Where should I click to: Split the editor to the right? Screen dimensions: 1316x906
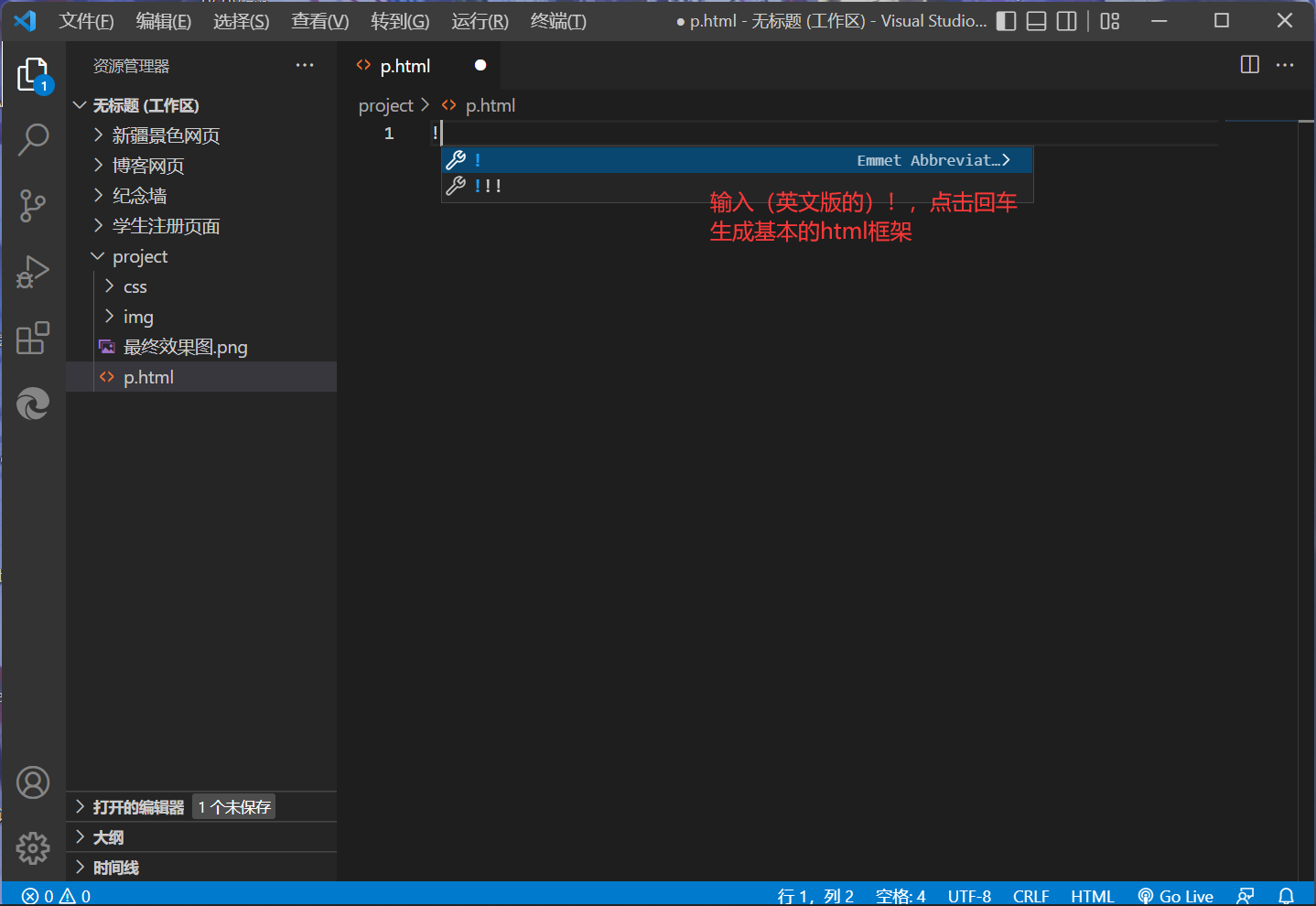click(1250, 65)
